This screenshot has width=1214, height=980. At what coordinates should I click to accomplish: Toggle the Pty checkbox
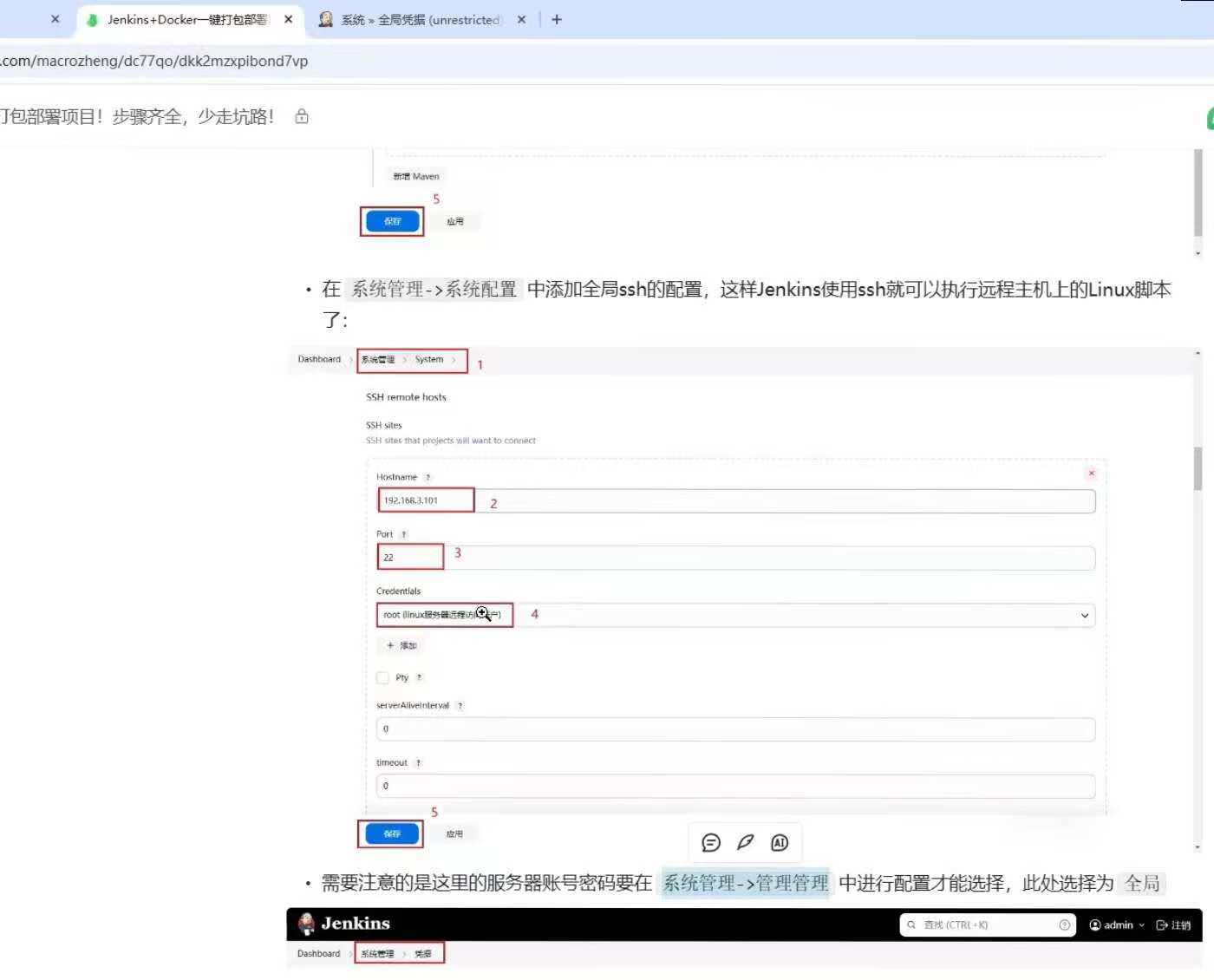click(383, 678)
